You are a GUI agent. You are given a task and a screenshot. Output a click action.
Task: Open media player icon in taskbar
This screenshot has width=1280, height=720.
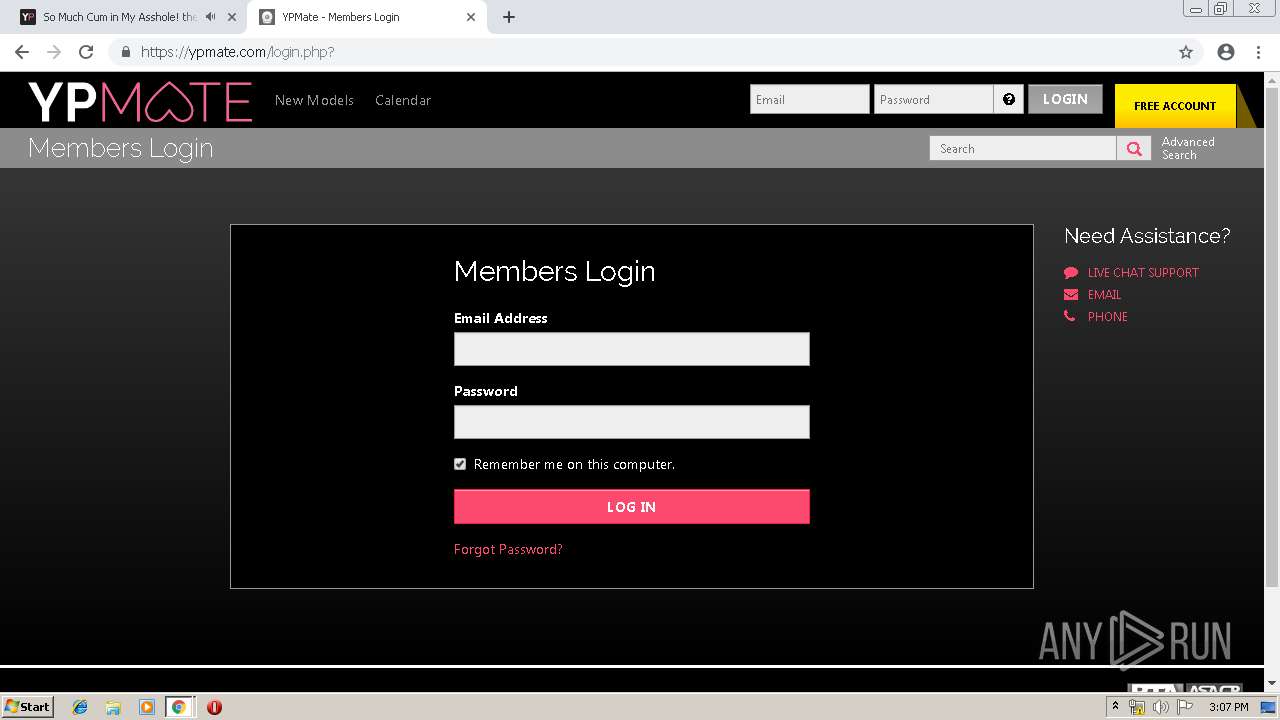pyautogui.click(x=146, y=707)
